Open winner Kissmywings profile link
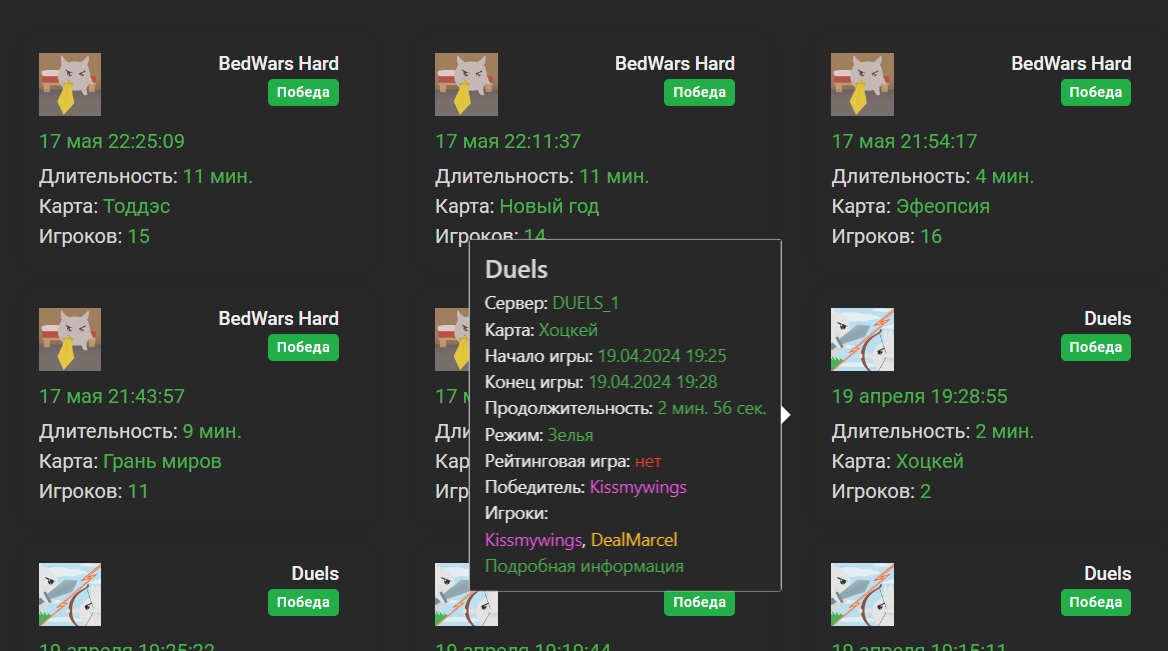1168x651 pixels. coord(638,487)
